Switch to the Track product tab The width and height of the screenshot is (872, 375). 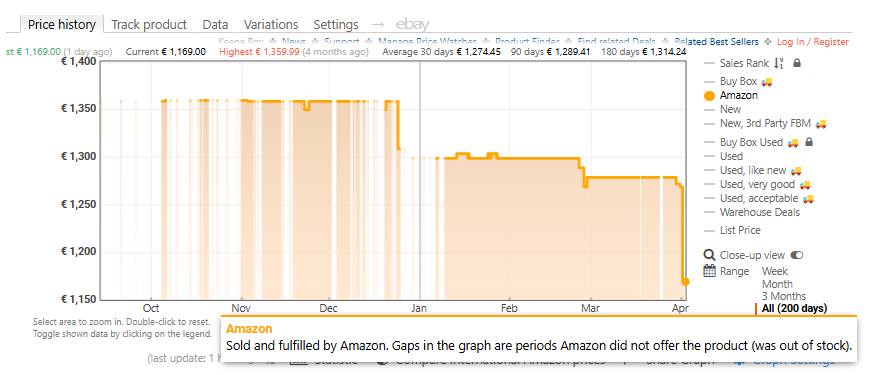click(149, 24)
